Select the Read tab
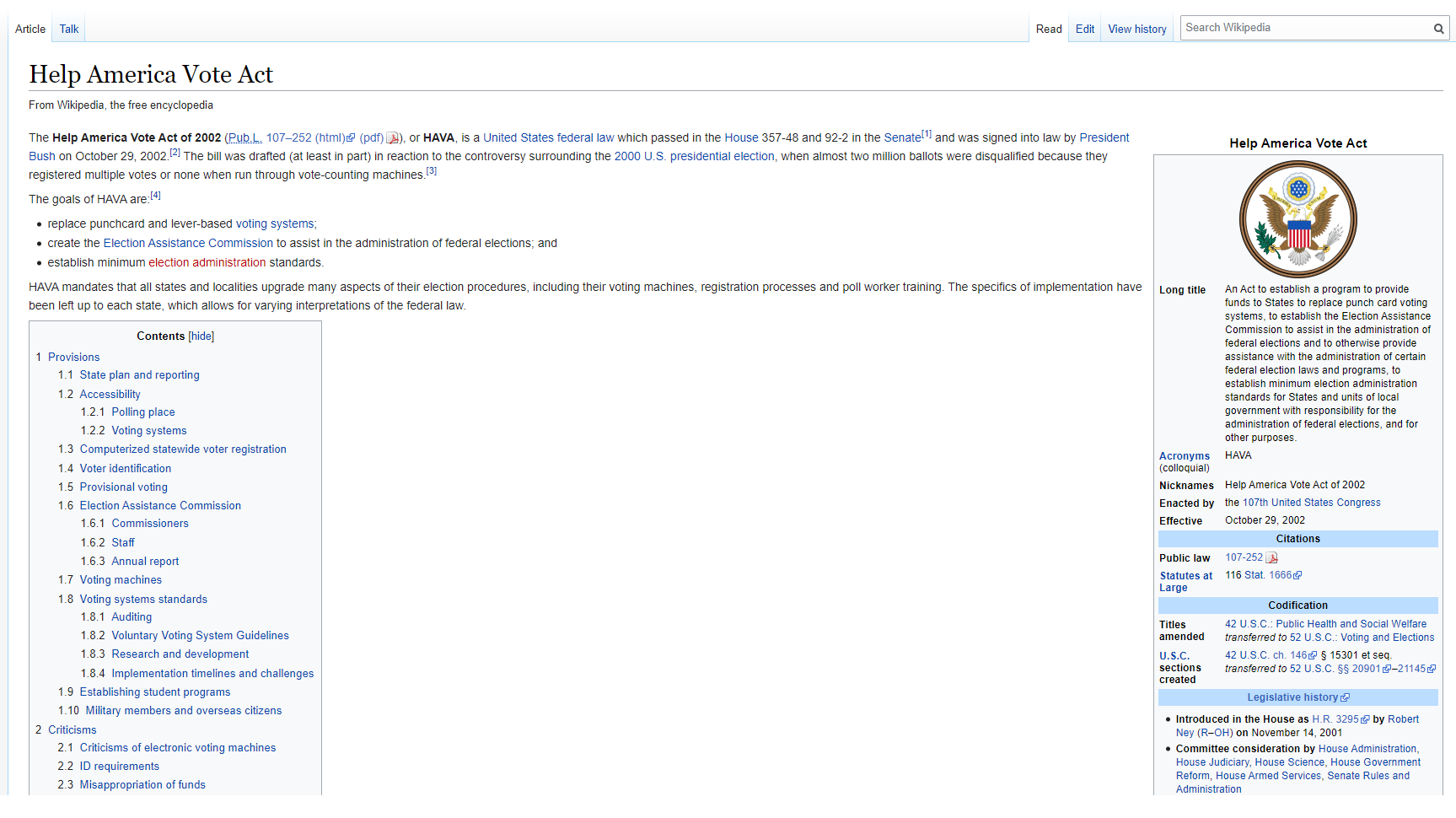Screen dimensions: 1456x818 [x=1049, y=29]
